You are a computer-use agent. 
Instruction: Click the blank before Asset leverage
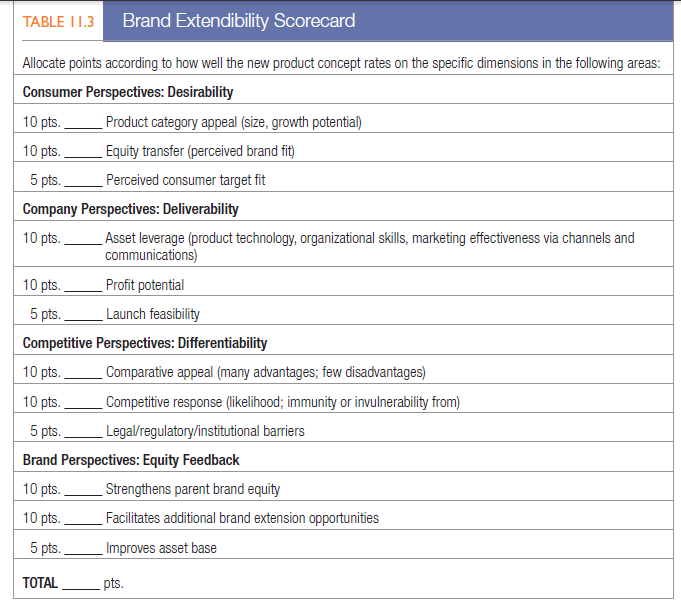(x=83, y=239)
